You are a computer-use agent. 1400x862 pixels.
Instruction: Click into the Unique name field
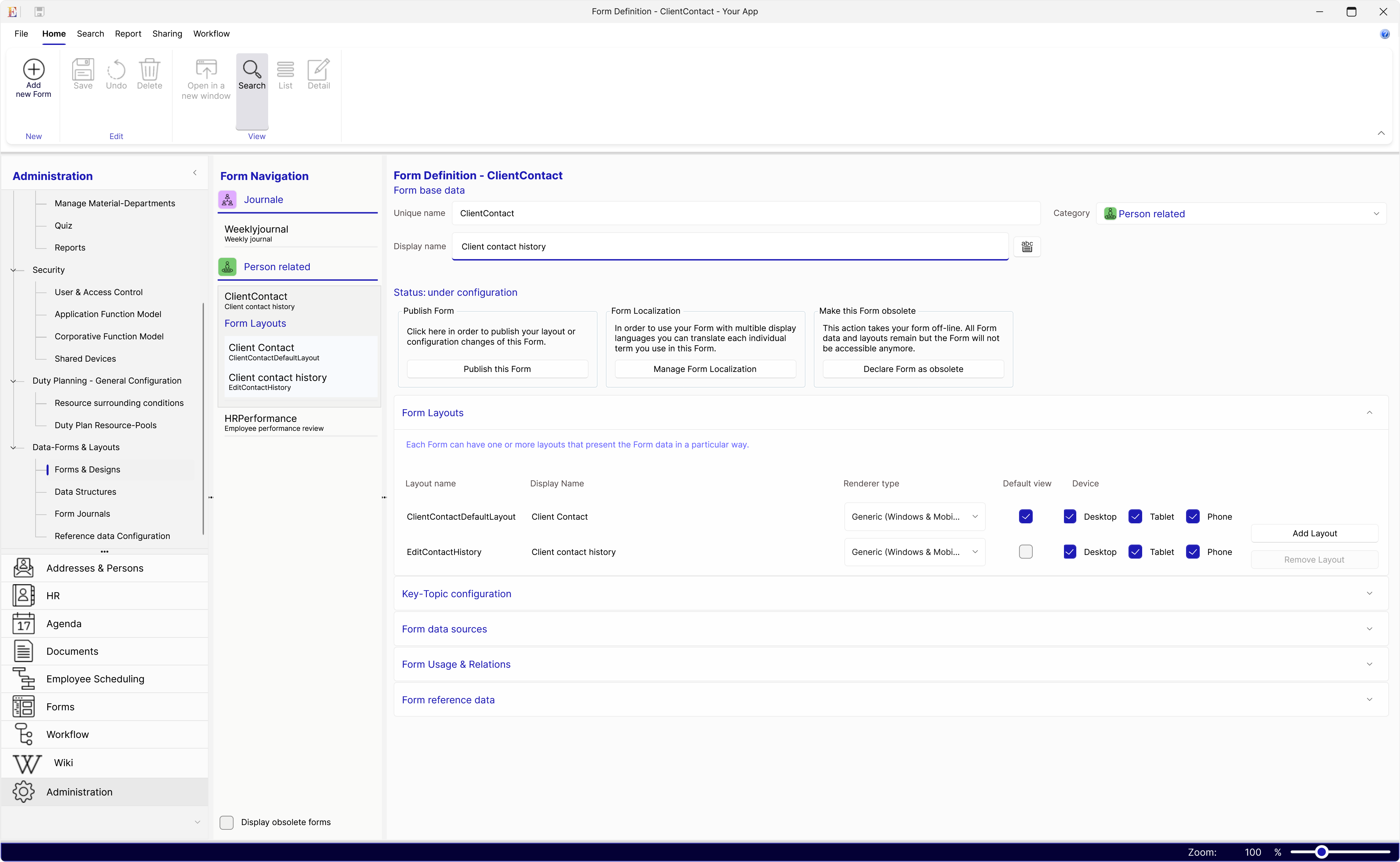746,213
